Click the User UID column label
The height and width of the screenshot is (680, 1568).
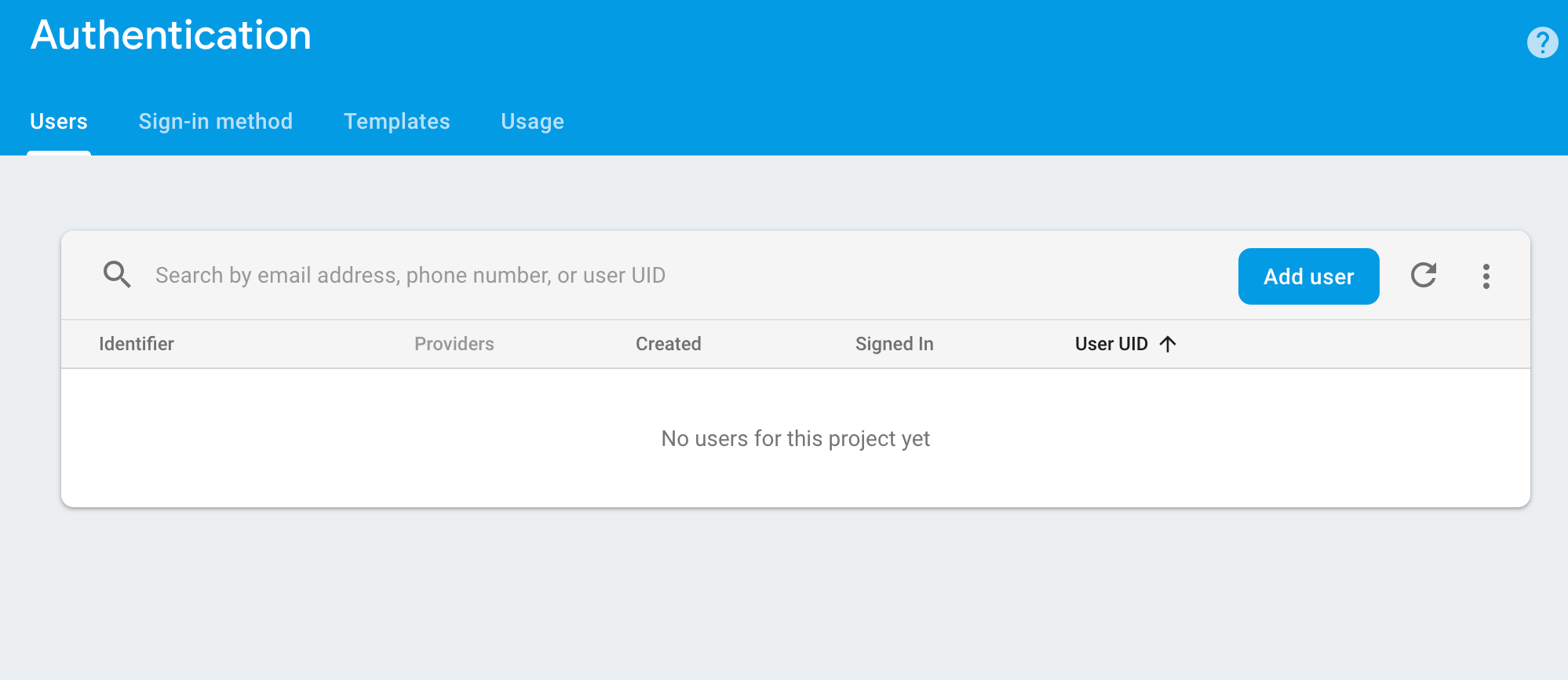[1111, 344]
